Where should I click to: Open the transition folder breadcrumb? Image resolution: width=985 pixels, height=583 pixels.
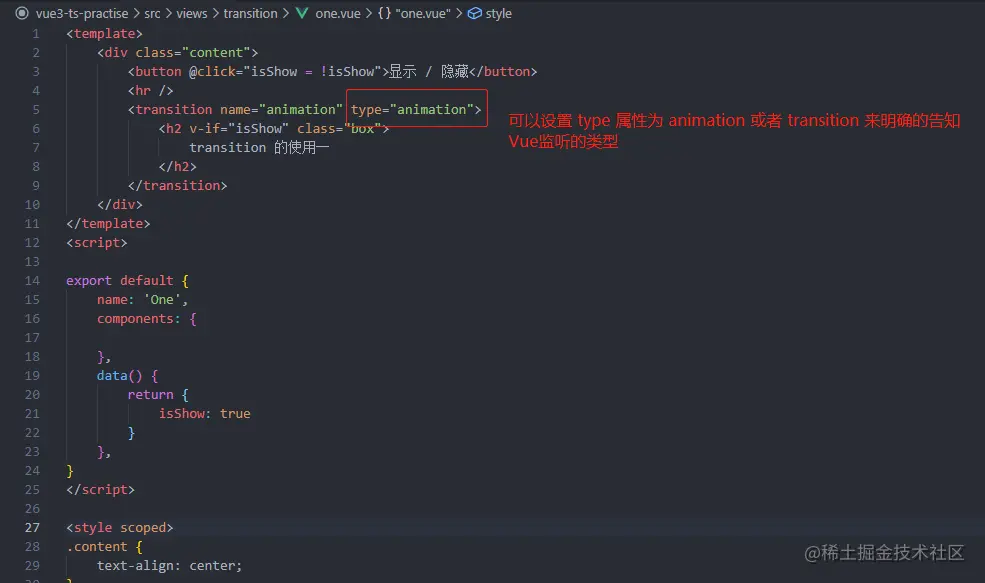coord(250,13)
